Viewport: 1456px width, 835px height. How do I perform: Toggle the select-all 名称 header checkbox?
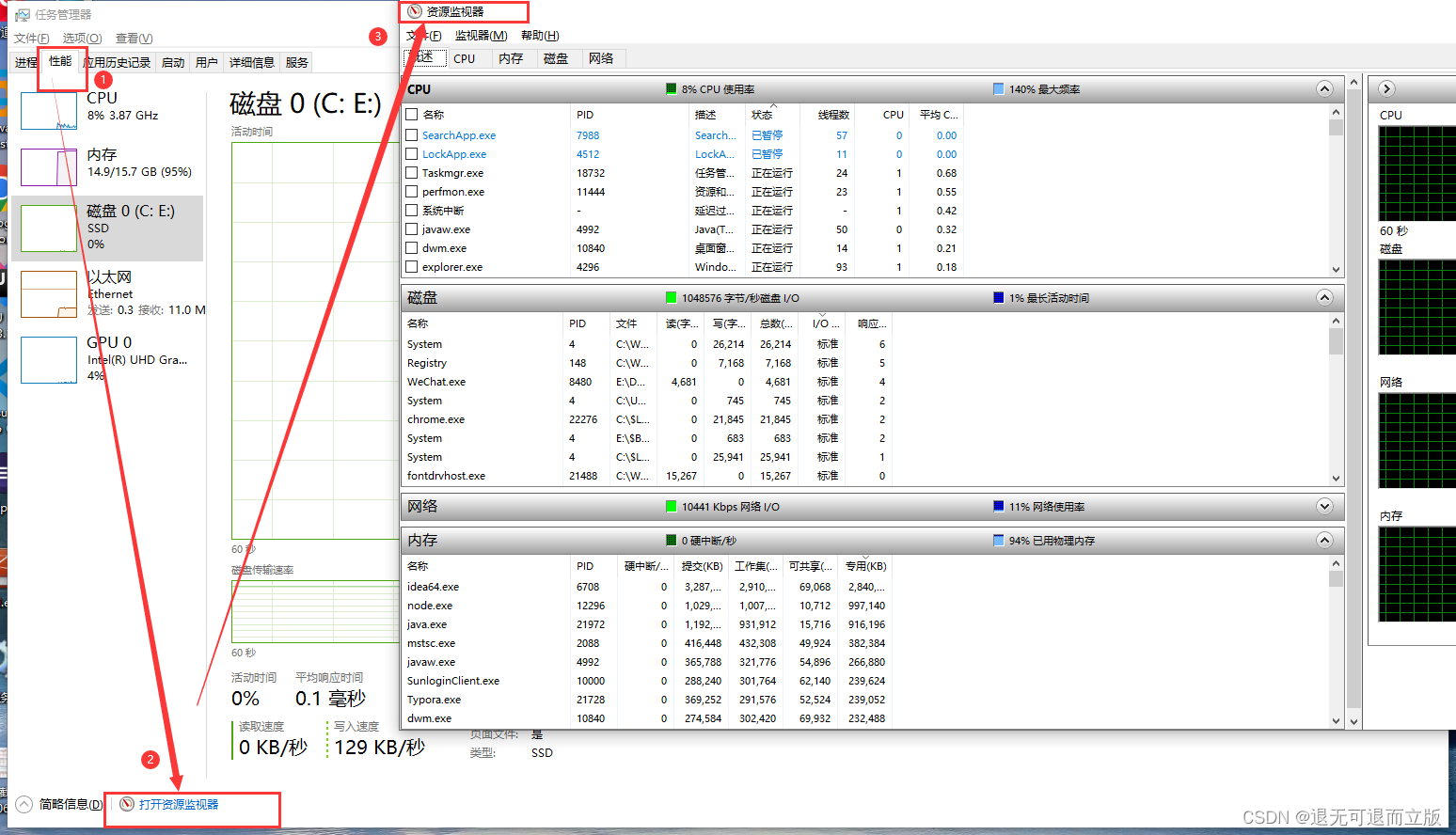click(x=411, y=115)
